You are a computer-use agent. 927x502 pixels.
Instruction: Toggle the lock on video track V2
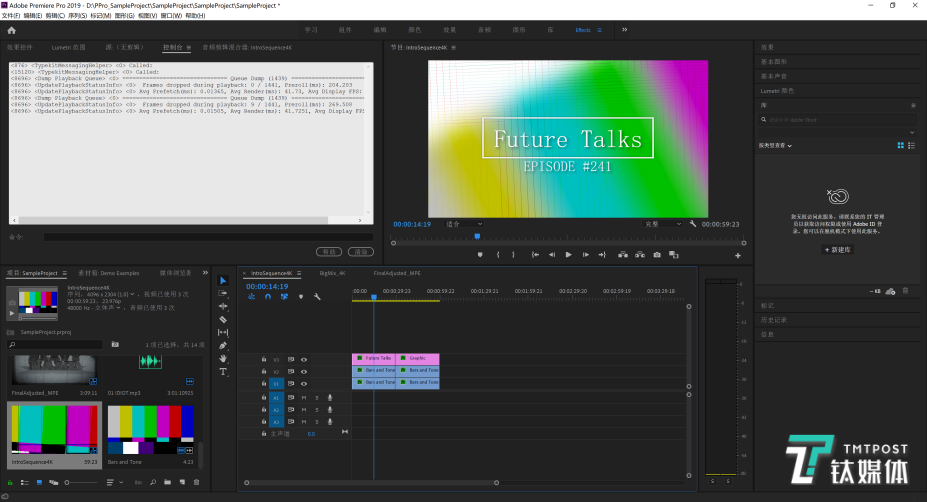pos(264,371)
